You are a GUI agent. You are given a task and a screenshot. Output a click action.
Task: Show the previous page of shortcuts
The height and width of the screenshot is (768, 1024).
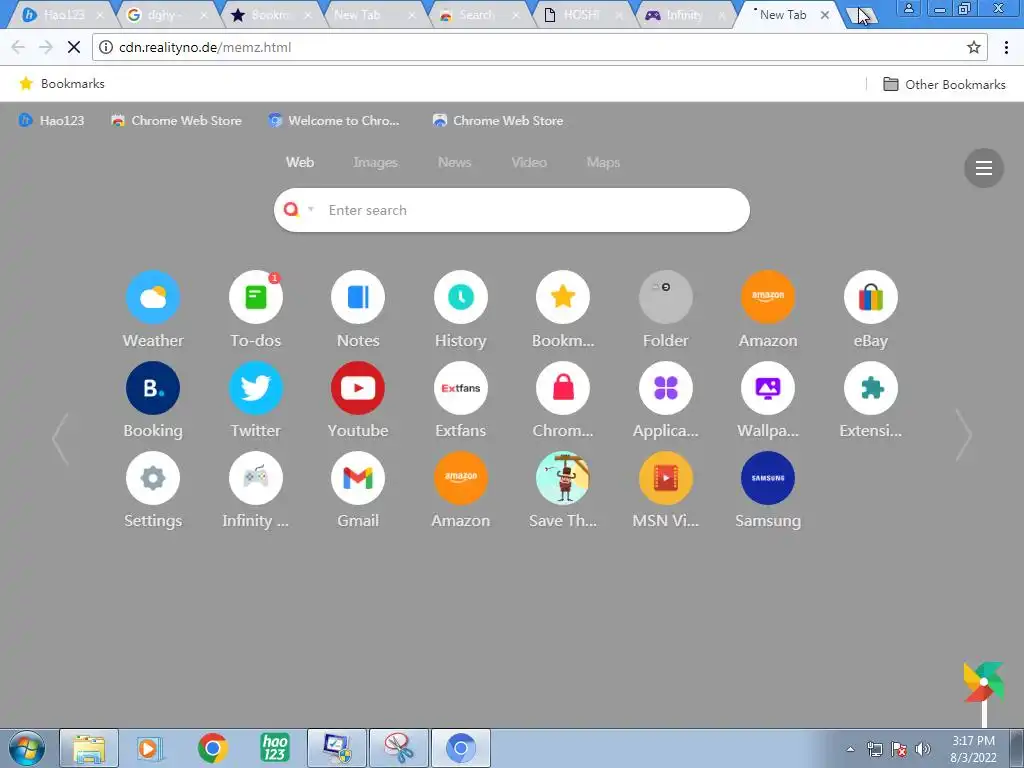tap(60, 438)
